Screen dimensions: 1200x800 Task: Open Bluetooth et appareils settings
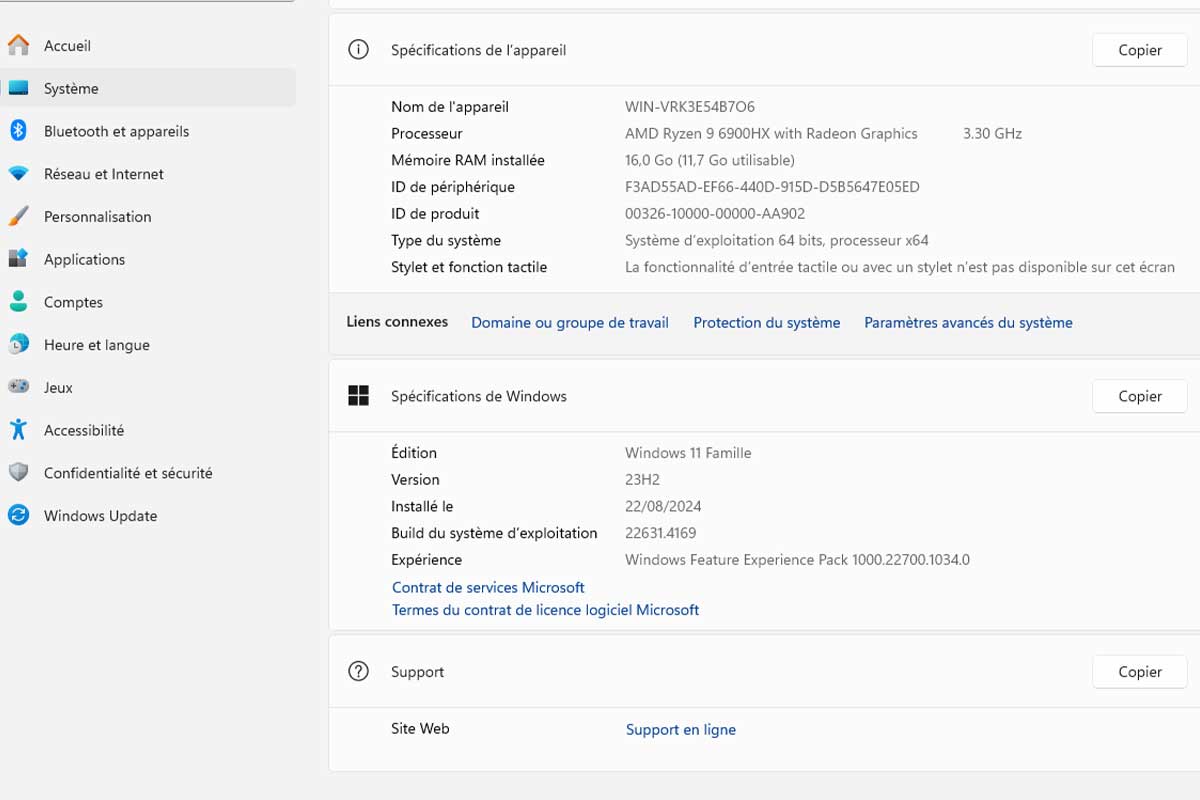click(x=148, y=131)
